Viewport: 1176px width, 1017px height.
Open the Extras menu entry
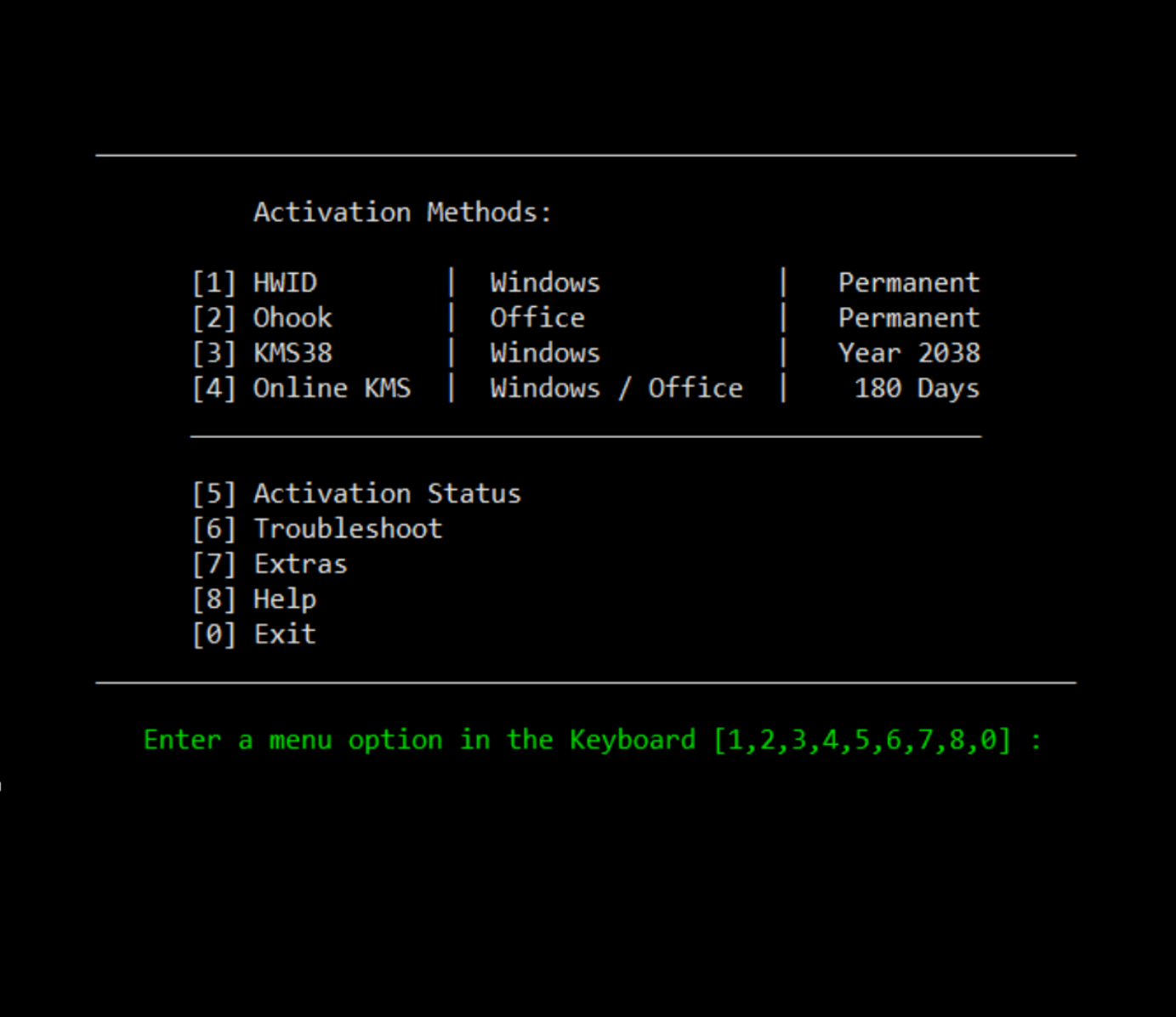270,565
